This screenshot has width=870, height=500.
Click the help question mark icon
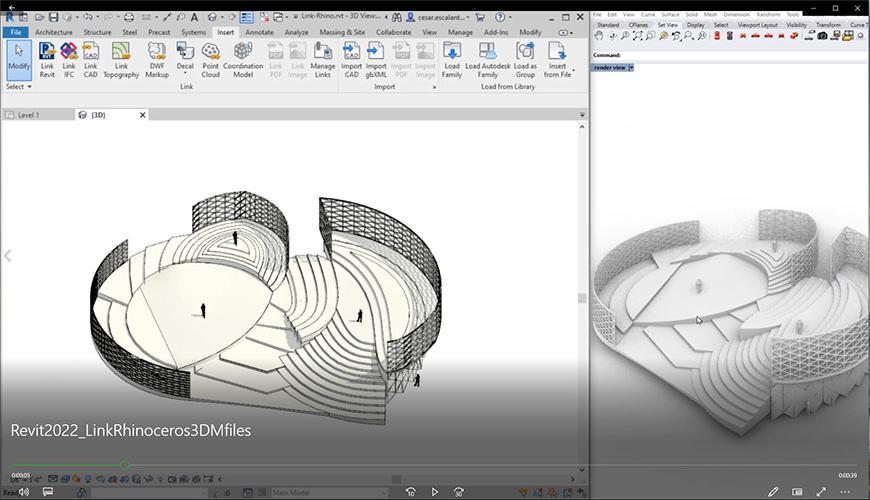pyautogui.click(x=500, y=17)
